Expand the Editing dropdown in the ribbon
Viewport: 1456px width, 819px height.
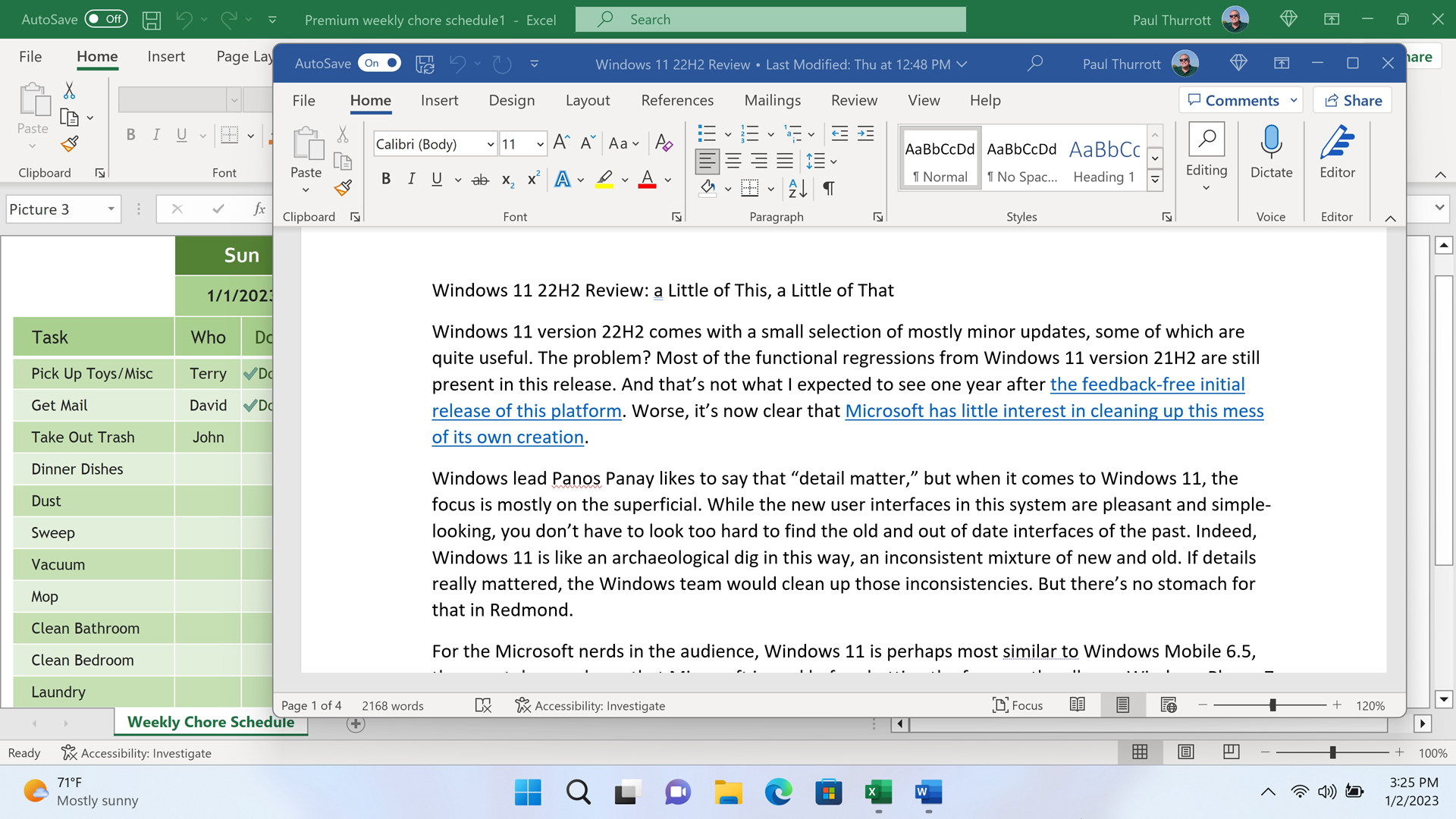pyautogui.click(x=1206, y=187)
